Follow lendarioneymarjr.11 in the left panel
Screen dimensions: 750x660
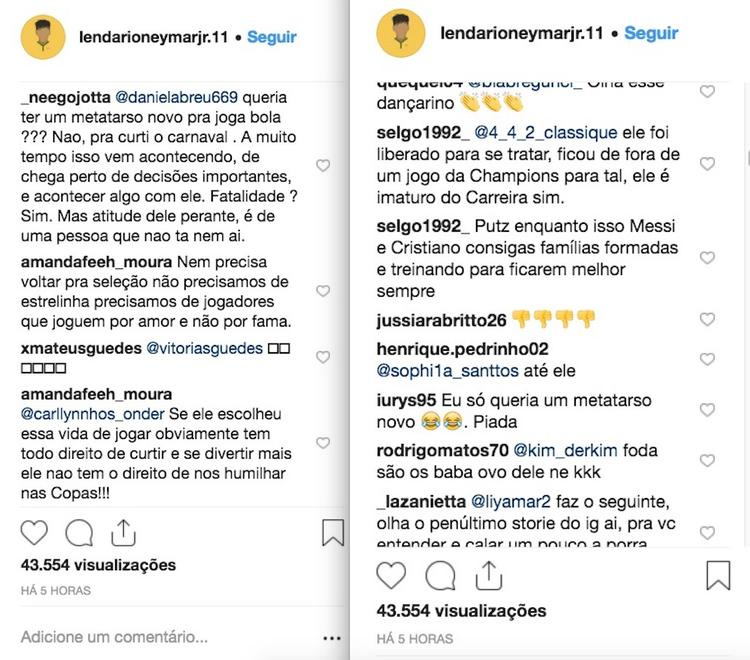coord(272,37)
